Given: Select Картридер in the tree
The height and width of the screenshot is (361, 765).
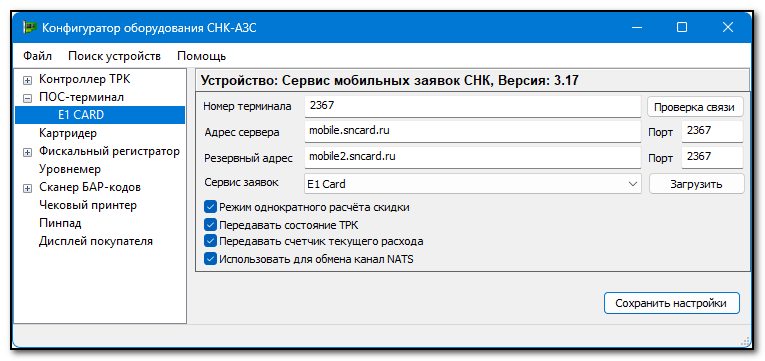Looking at the screenshot, I should point(68,133).
